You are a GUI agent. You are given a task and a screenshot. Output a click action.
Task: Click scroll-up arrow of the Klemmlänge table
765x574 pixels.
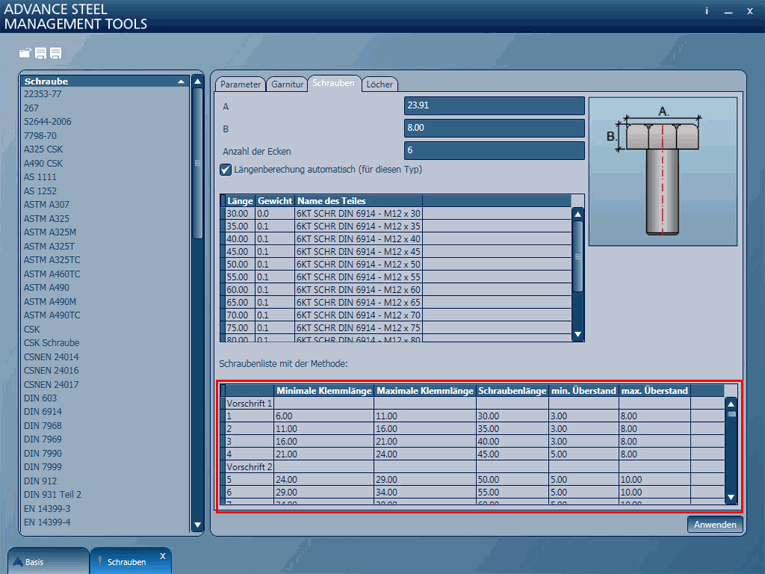pos(731,404)
